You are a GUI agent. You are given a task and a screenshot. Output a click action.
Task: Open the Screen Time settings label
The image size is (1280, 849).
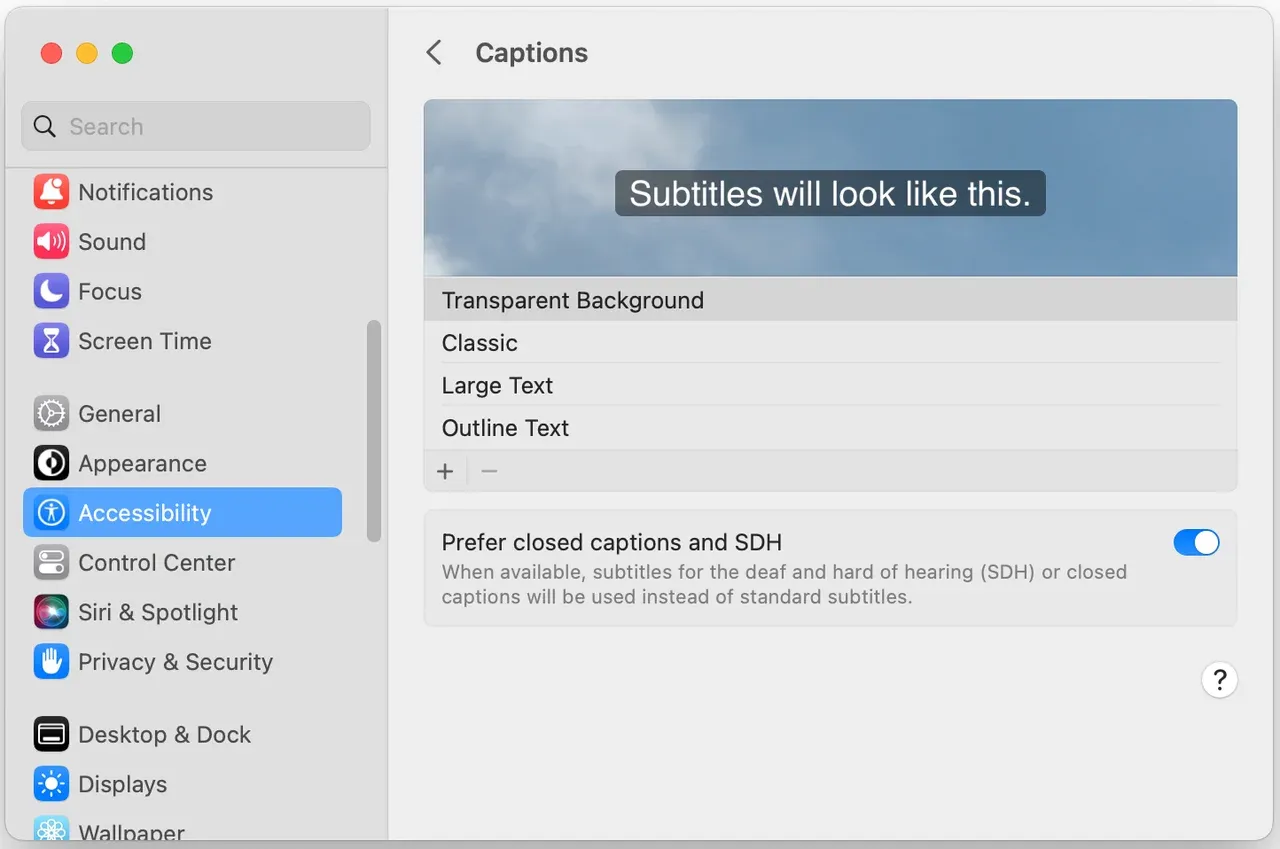[x=145, y=341]
